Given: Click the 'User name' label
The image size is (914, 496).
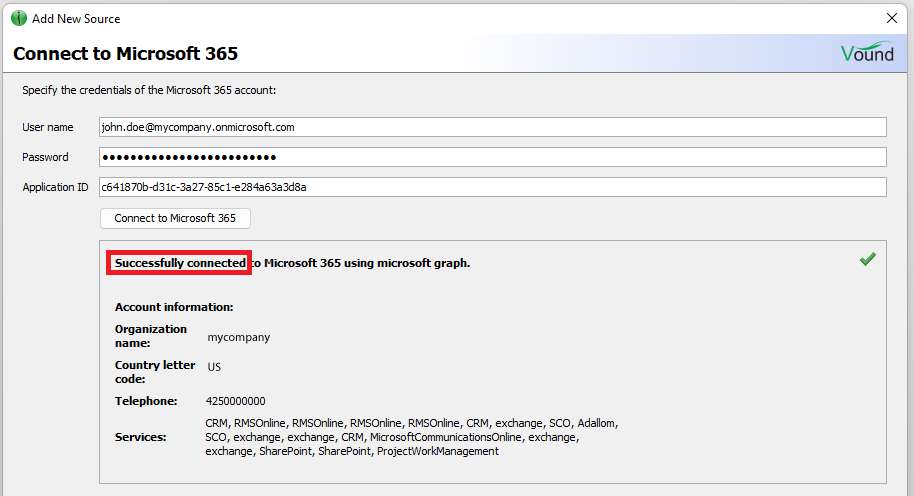Looking at the screenshot, I should [x=48, y=127].
